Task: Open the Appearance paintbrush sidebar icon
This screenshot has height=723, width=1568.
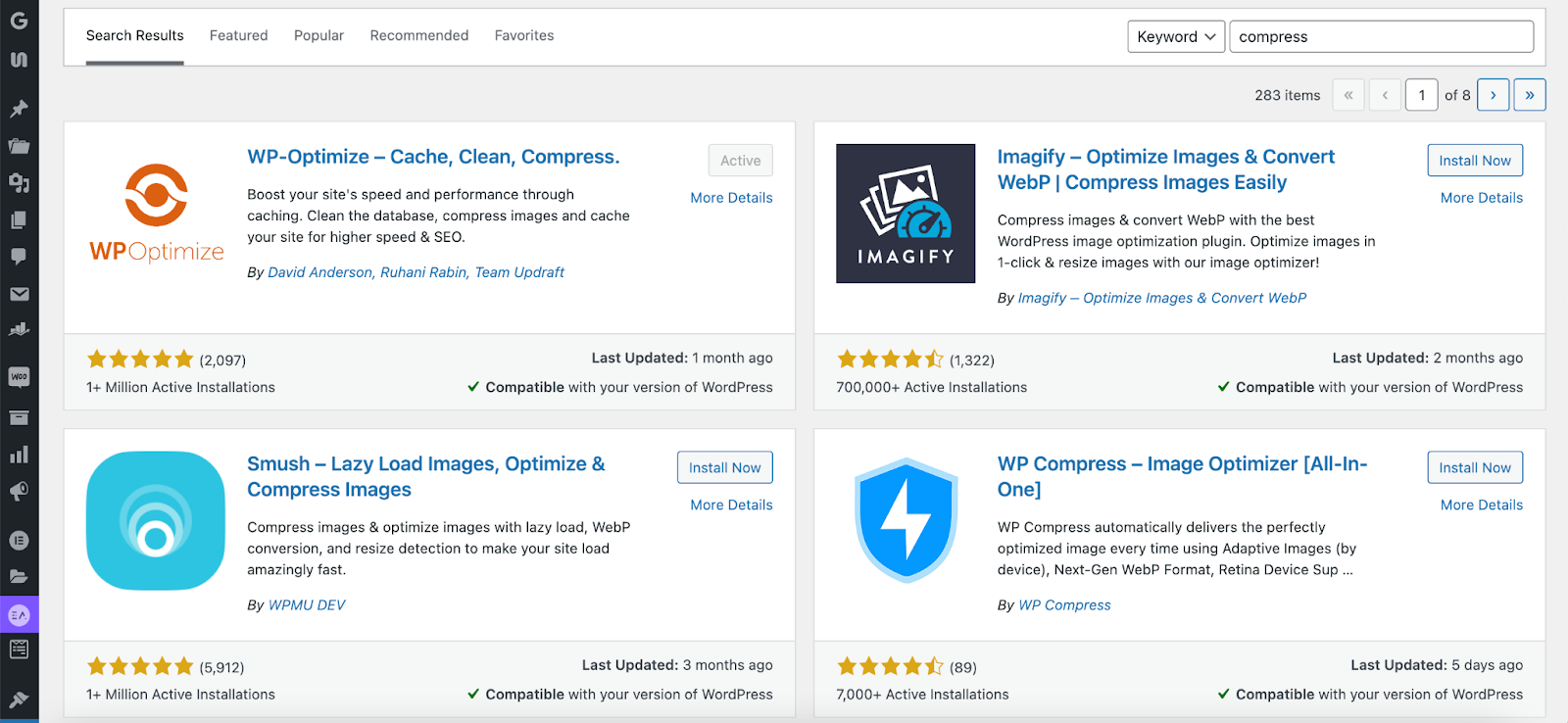Action: point(19,699)
